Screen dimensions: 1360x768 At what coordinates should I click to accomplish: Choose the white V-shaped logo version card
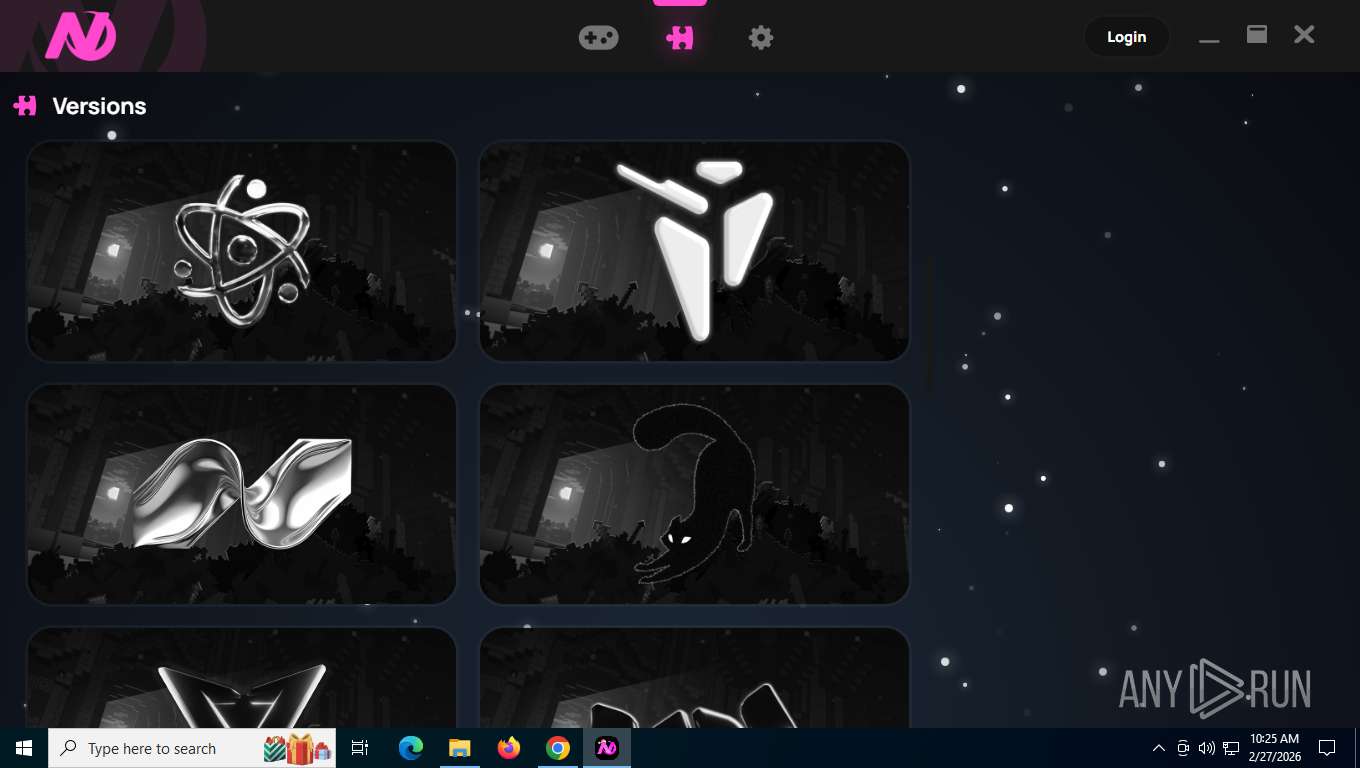coord(694,251)
